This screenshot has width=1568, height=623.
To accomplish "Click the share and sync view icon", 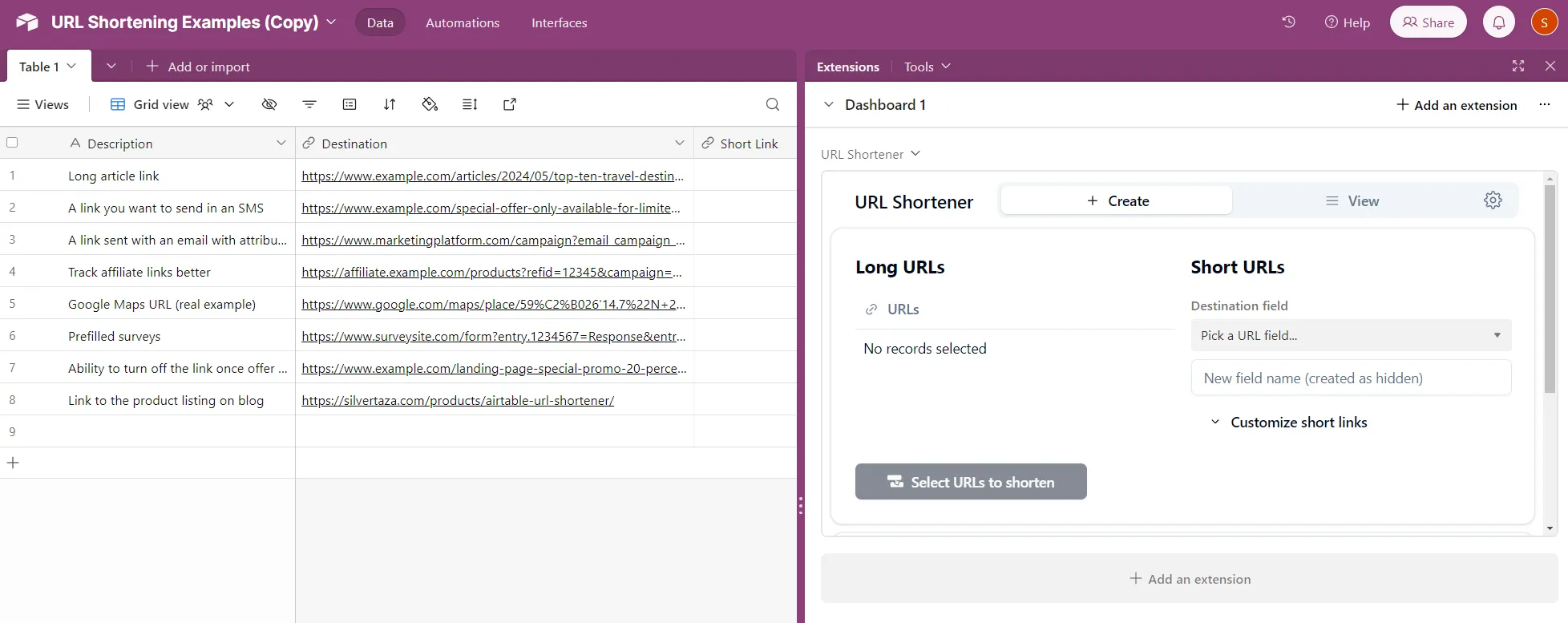I will [x=510, y=104].
